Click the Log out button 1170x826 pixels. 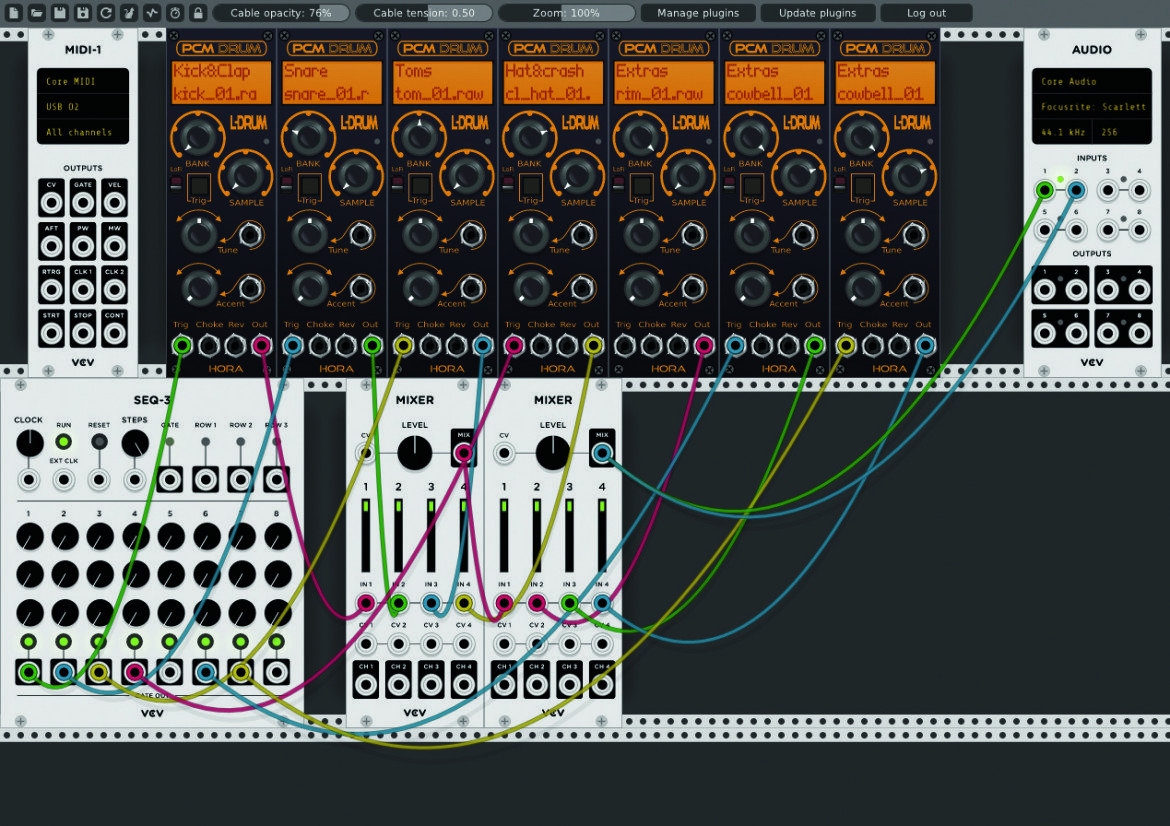(926, 13)
